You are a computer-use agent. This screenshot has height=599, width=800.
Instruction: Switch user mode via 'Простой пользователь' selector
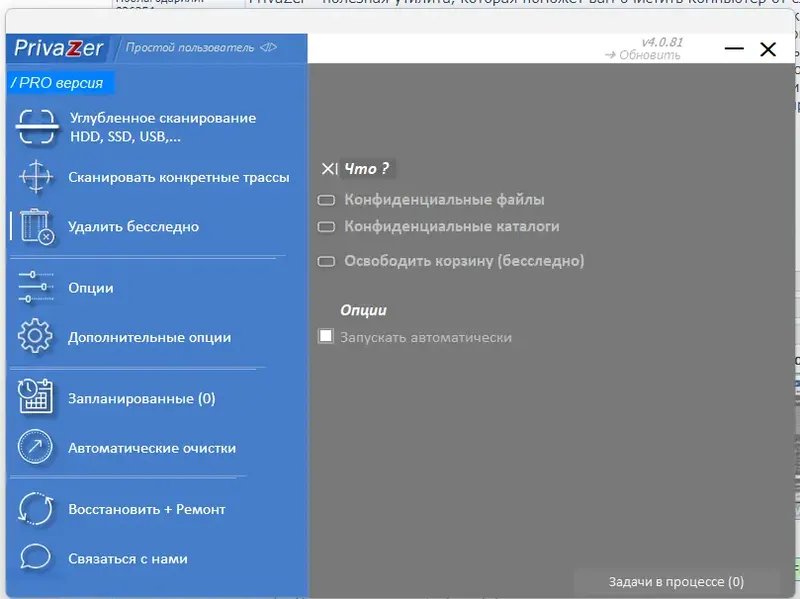[x=201, y=47]
